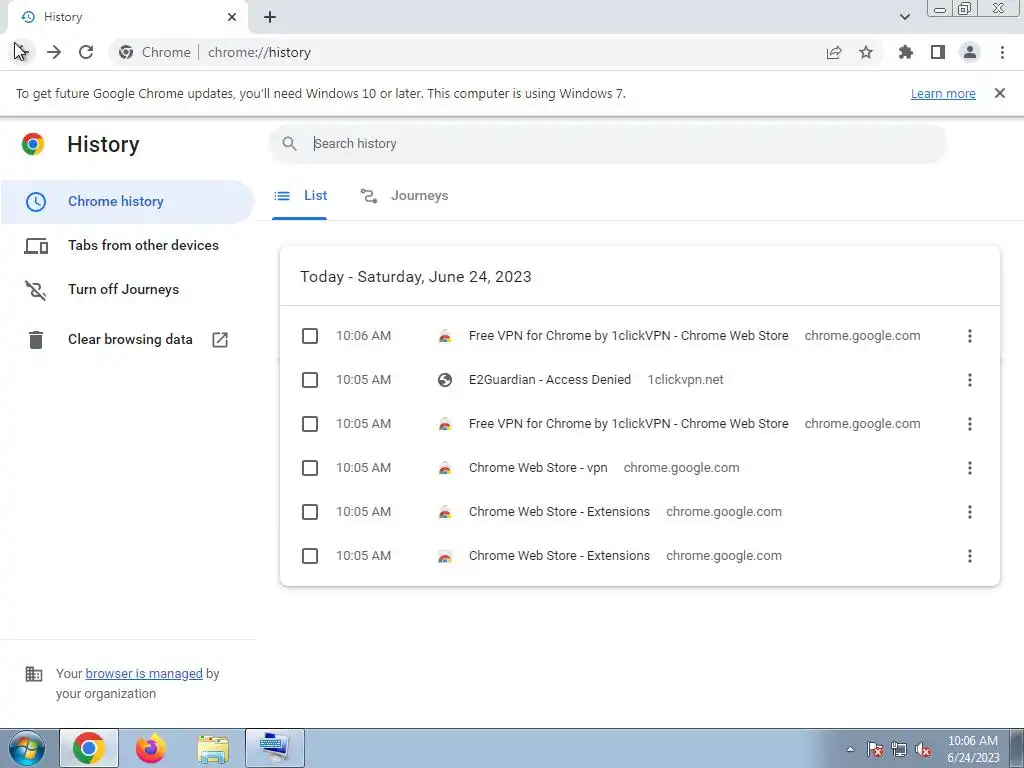Viewport: 1024px width, 768px height.
Task: Check the 10:06 AM Free VPN entry
Action: click(310, 336)
